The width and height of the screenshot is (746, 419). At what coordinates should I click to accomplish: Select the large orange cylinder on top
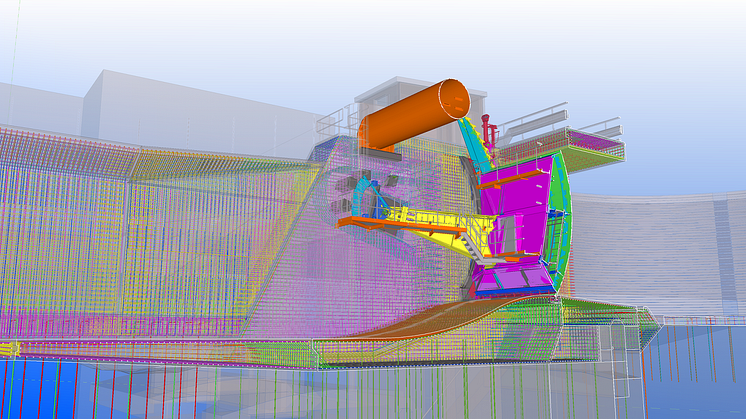(410, 115)
